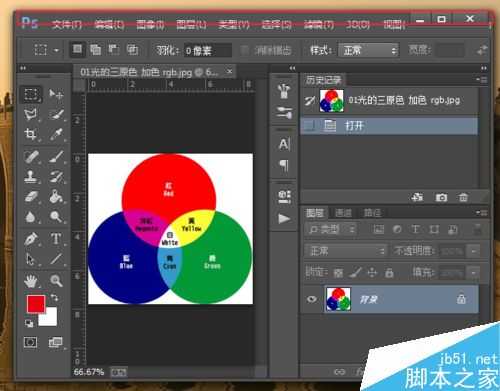Viewport: 500px width, 391px height.
Task: Click the camera icon for a new snapshot
Action: [x=441, y=197]
